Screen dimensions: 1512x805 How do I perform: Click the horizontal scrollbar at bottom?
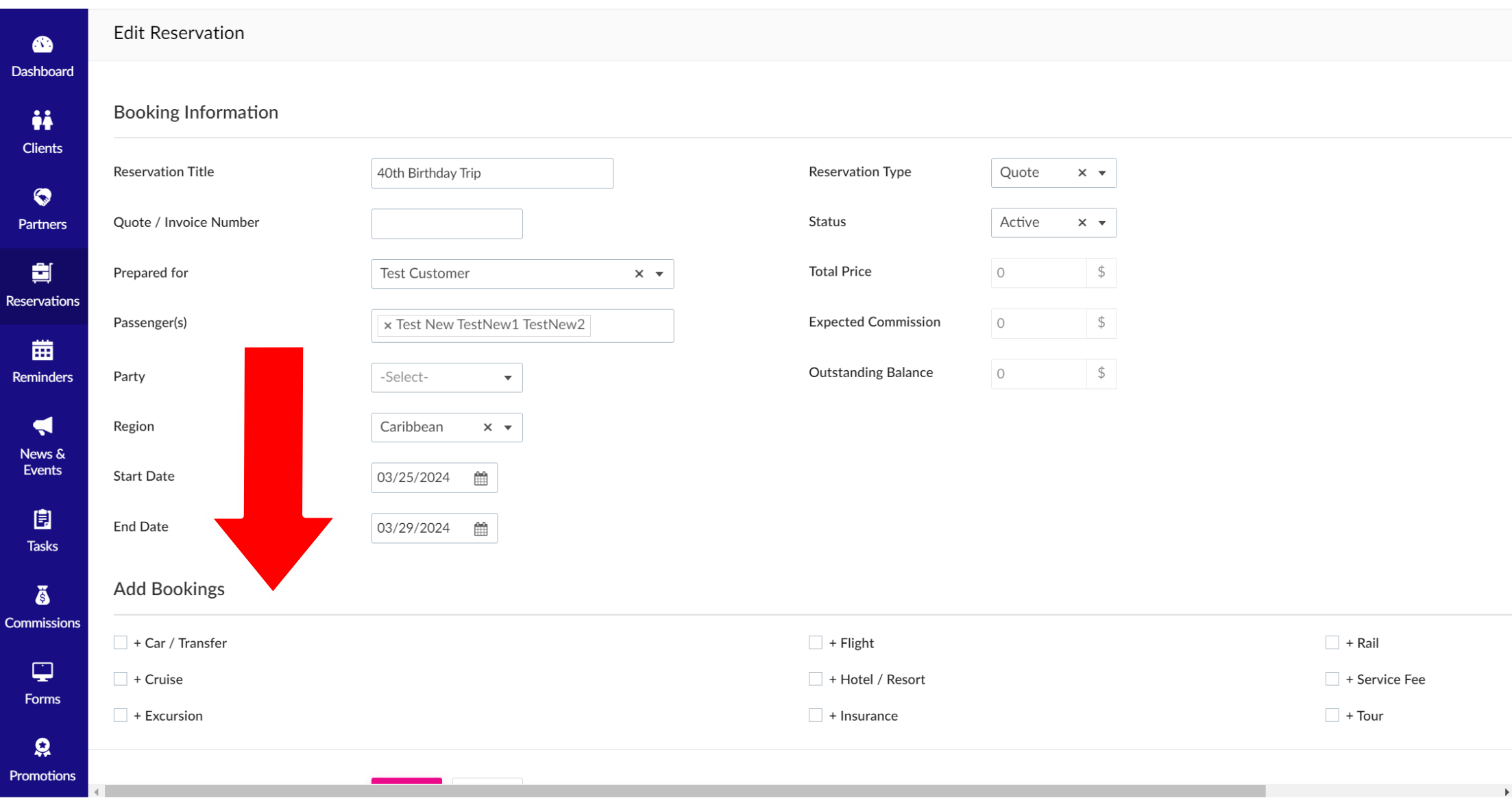click(x=684, y=791)
